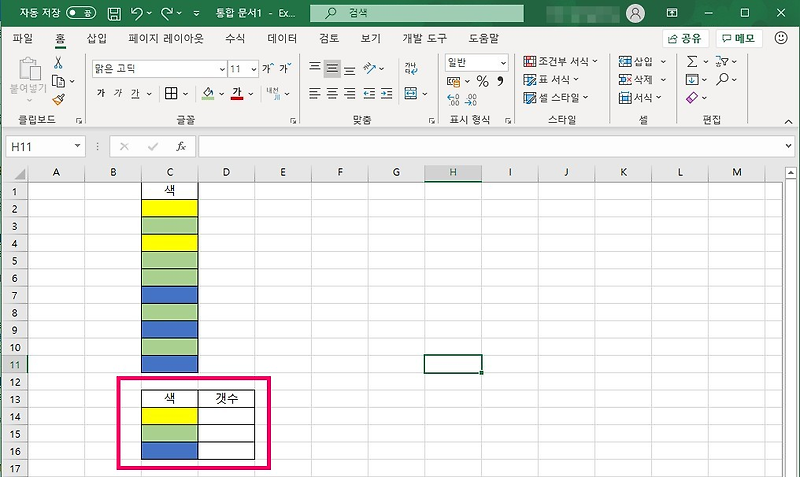Open the user account avatar
The width and height of the screenshot is (800, 477).
coord(635,13)
